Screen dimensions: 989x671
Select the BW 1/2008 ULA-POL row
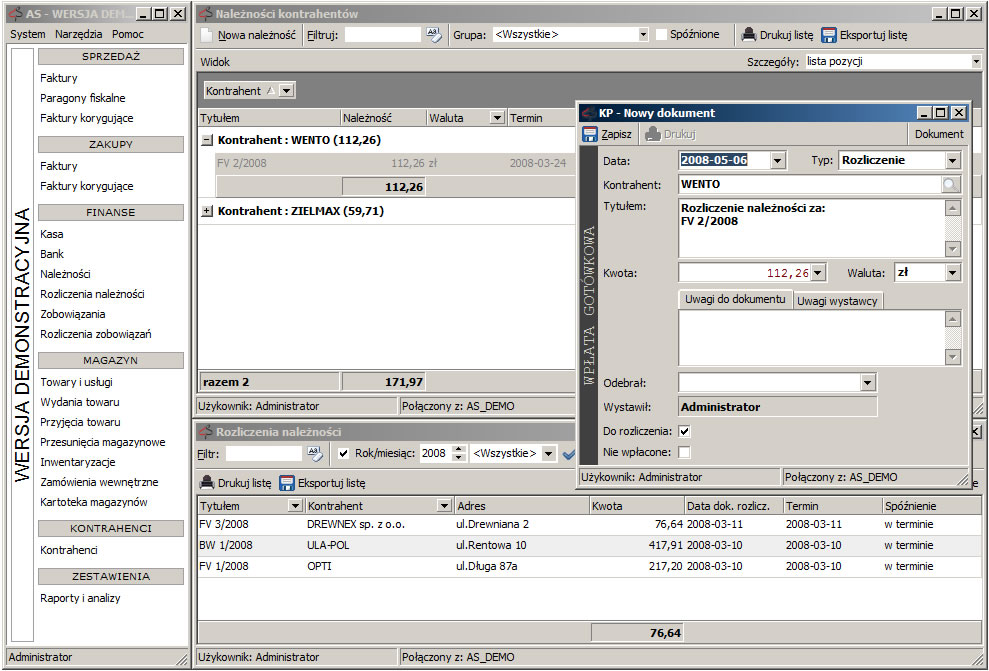pyautogui.click(x=589, y=546)
